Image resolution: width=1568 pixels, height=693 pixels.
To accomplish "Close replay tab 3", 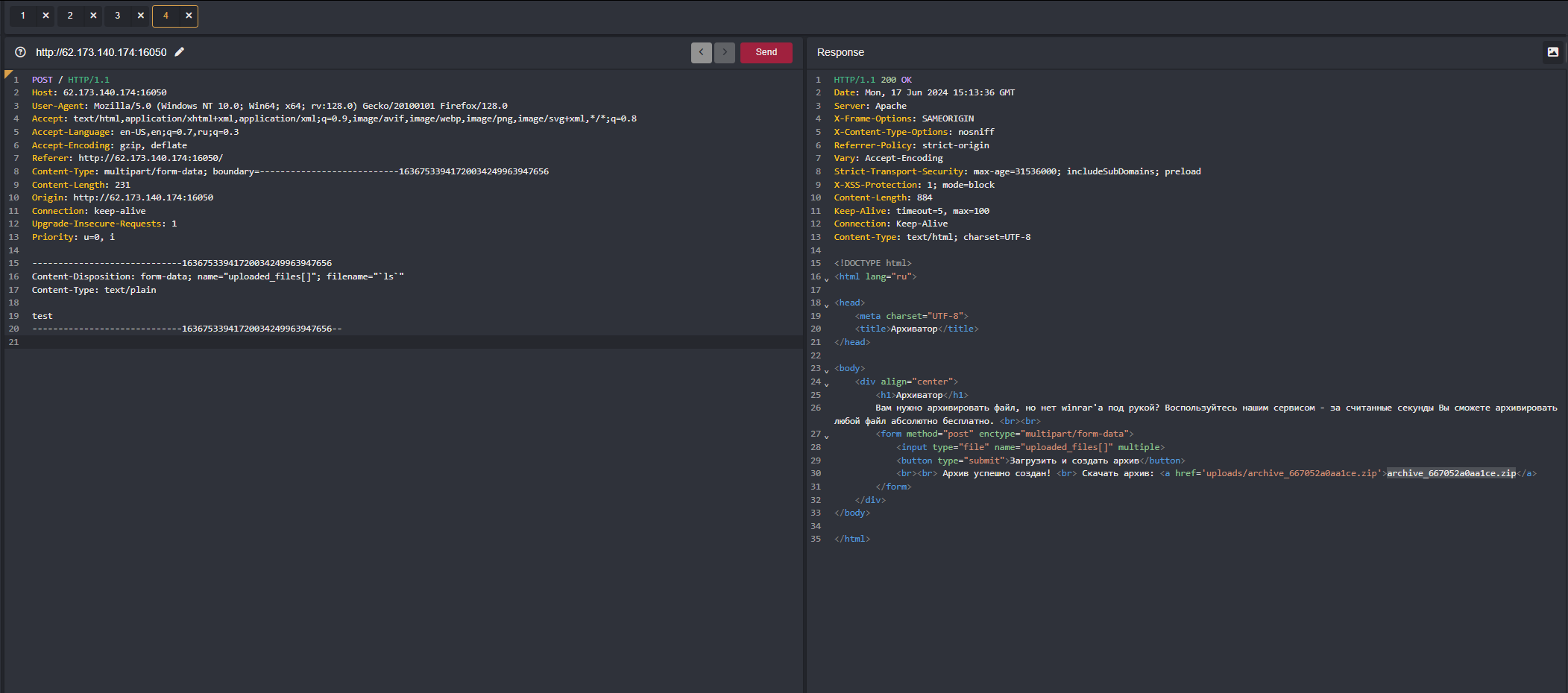I will point(140,16).
